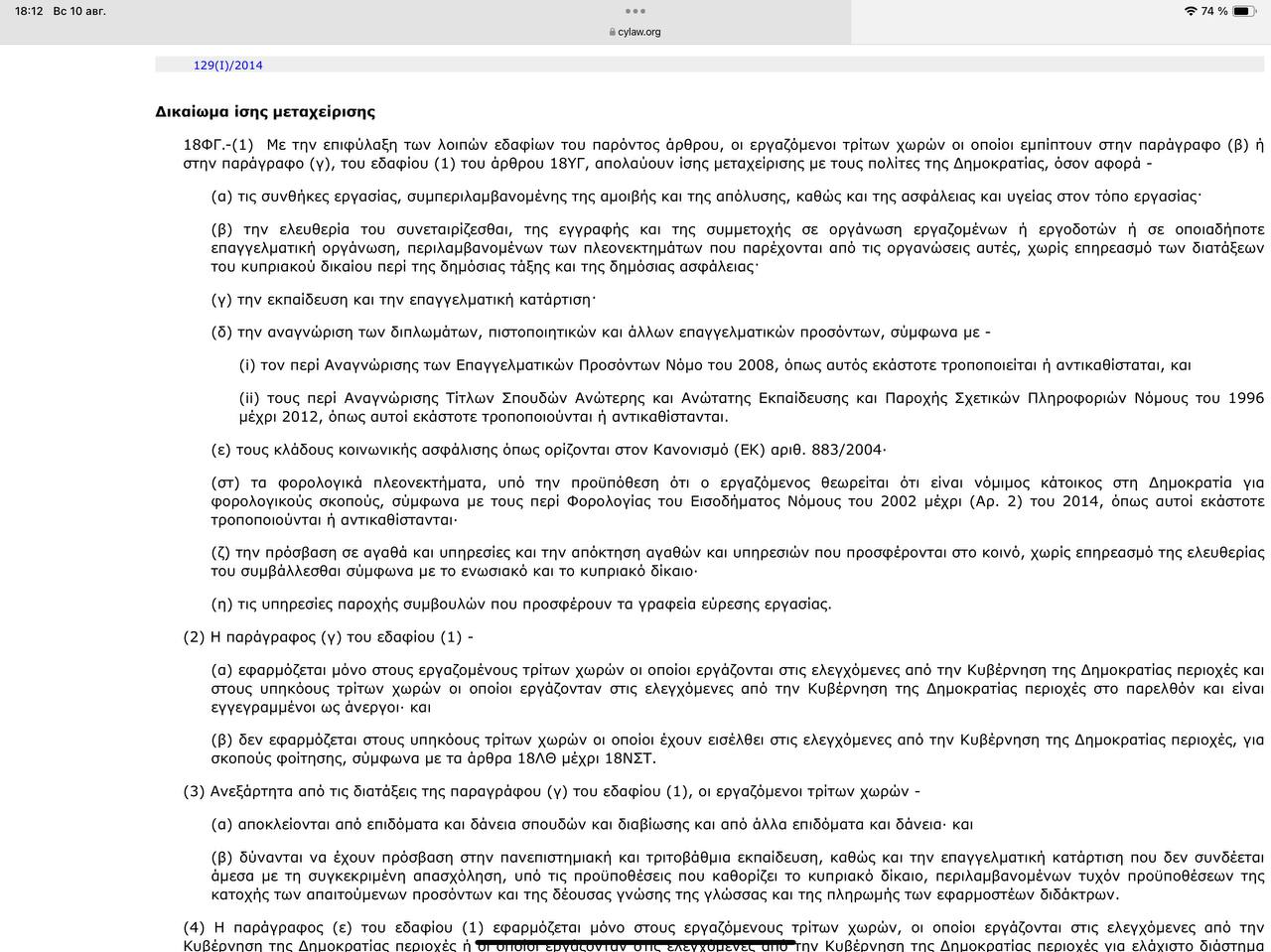Screen dimensions: 1271x952
Task: Click paragraph (ε) mentioning "883/2004"
Action: (x=548, y=450)
